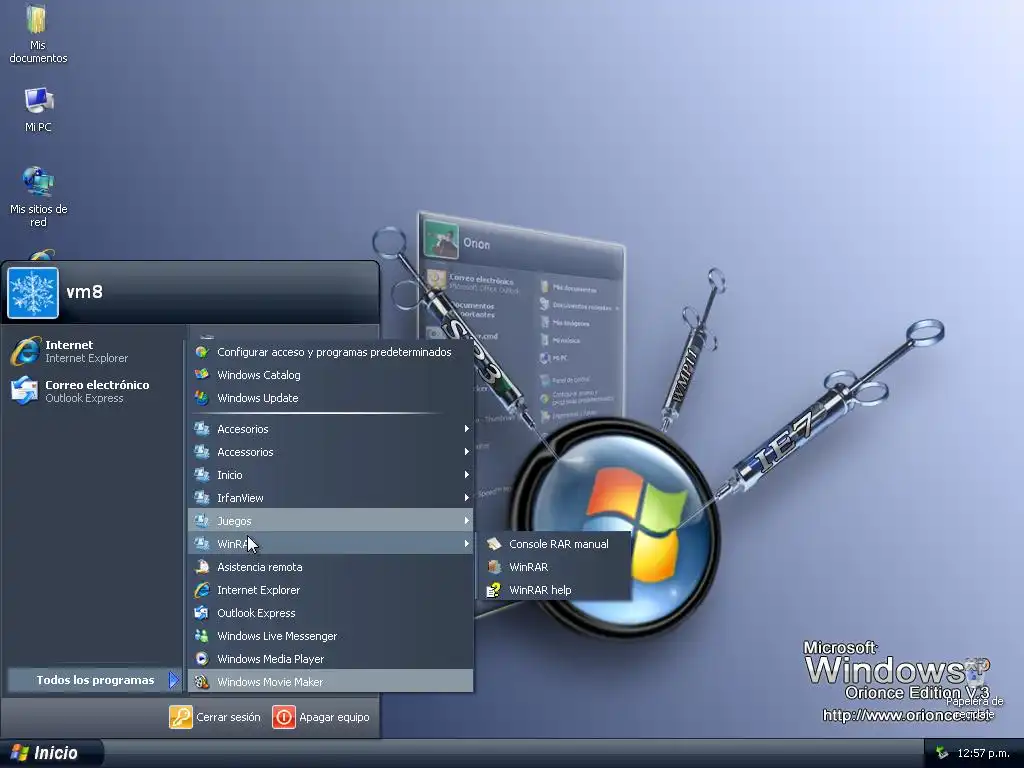Click the Windows Update icon
The width and height of the screenshot is (1024, 768).
tap(202, 397)
